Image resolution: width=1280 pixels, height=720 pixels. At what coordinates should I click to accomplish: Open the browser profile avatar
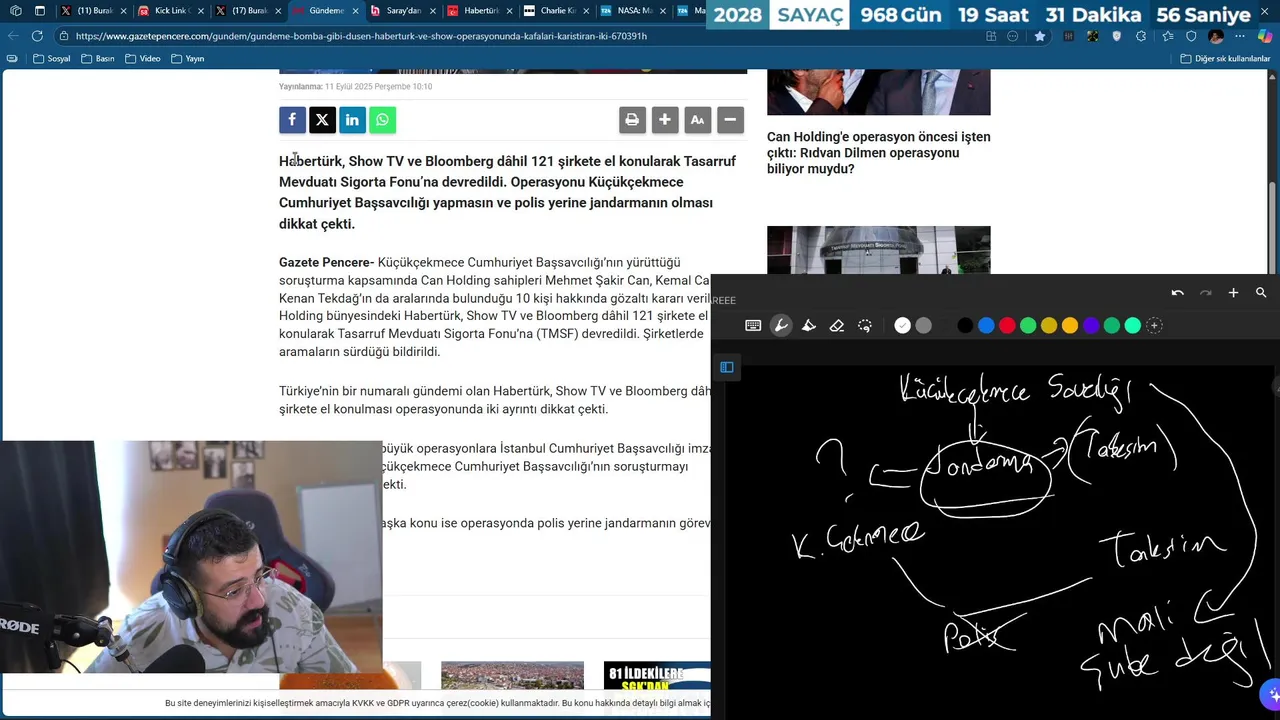[x=1216, y=36]
